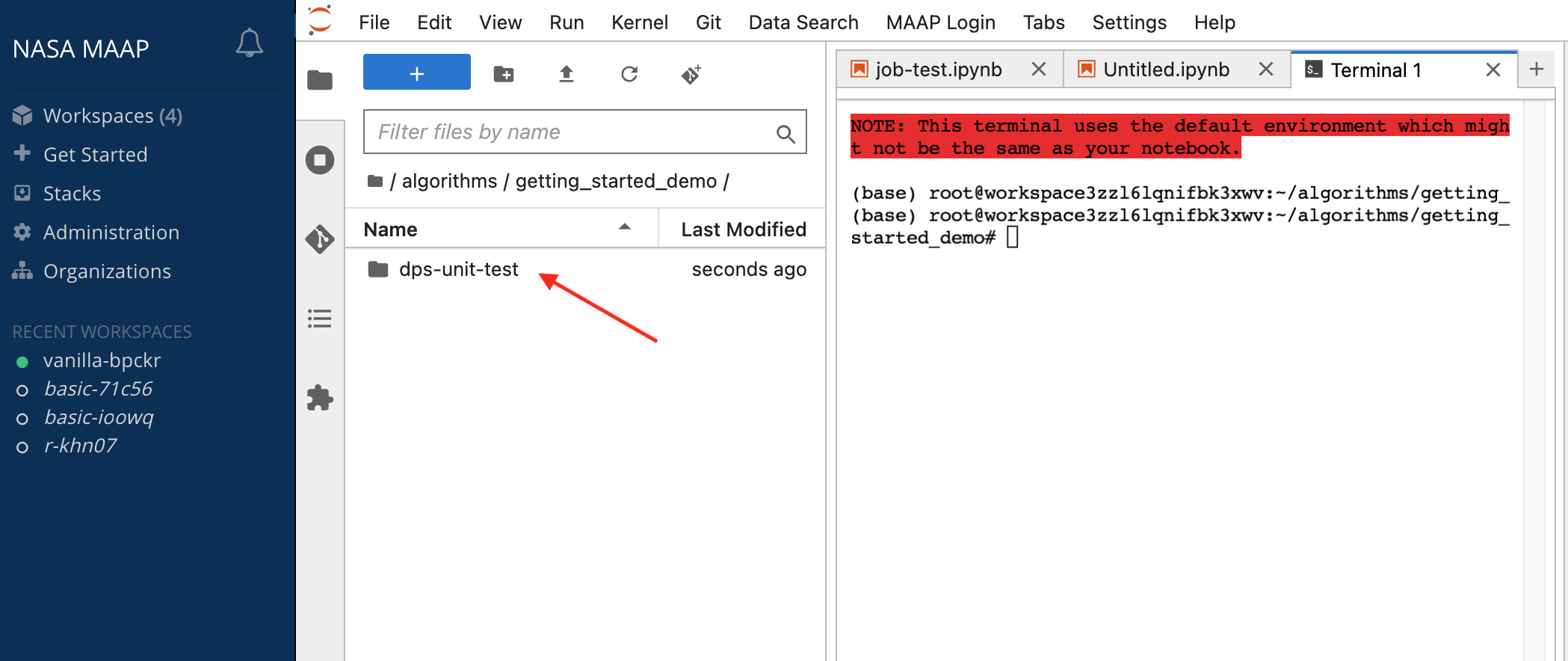Viewport: 1568px width, 661px height.
Task: Open Get Started page
Action: [95, 155]
